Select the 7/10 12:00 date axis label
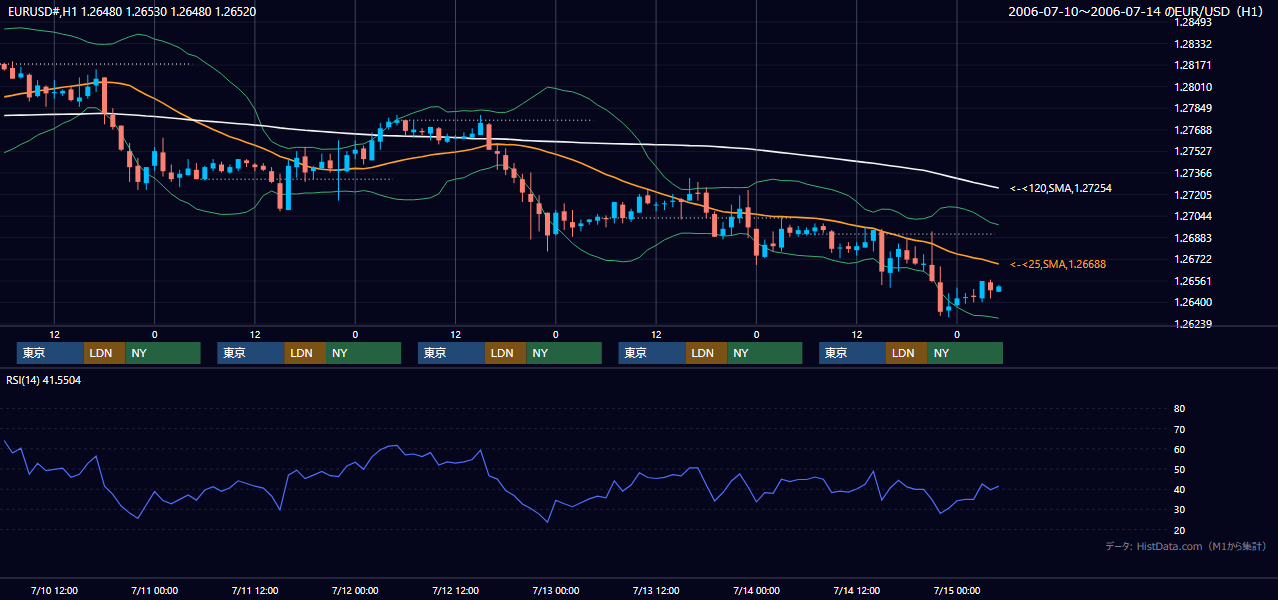The image size is (1278, 600). (54, 590)
